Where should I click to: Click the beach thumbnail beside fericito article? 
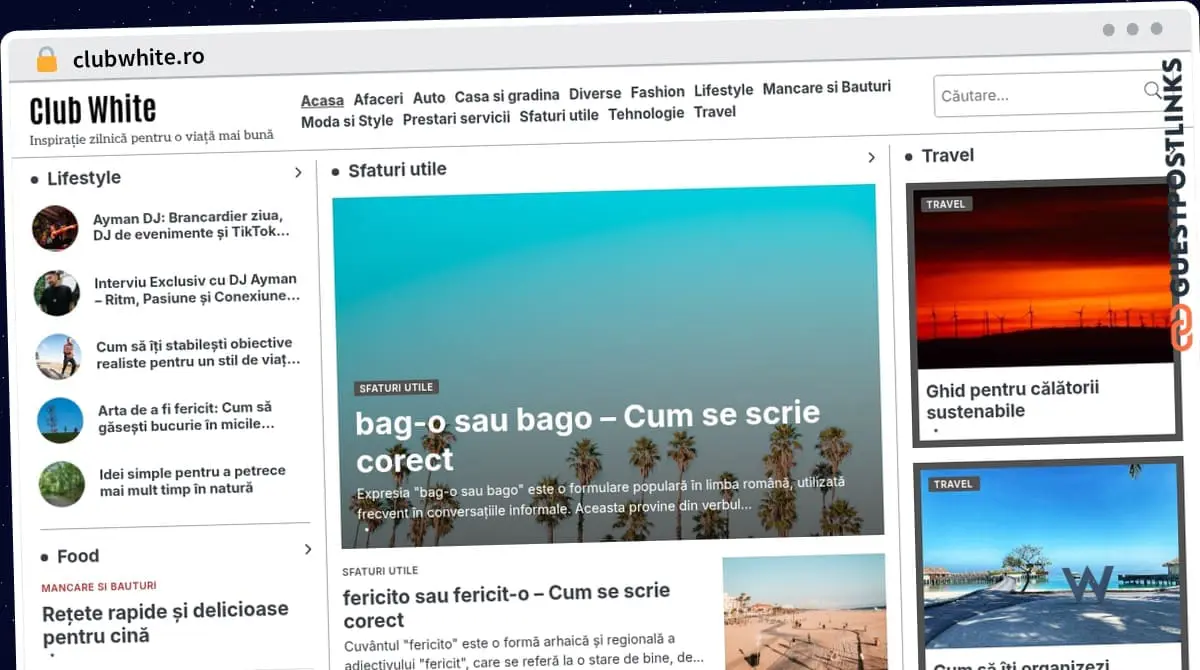click(x=804, y=611)
